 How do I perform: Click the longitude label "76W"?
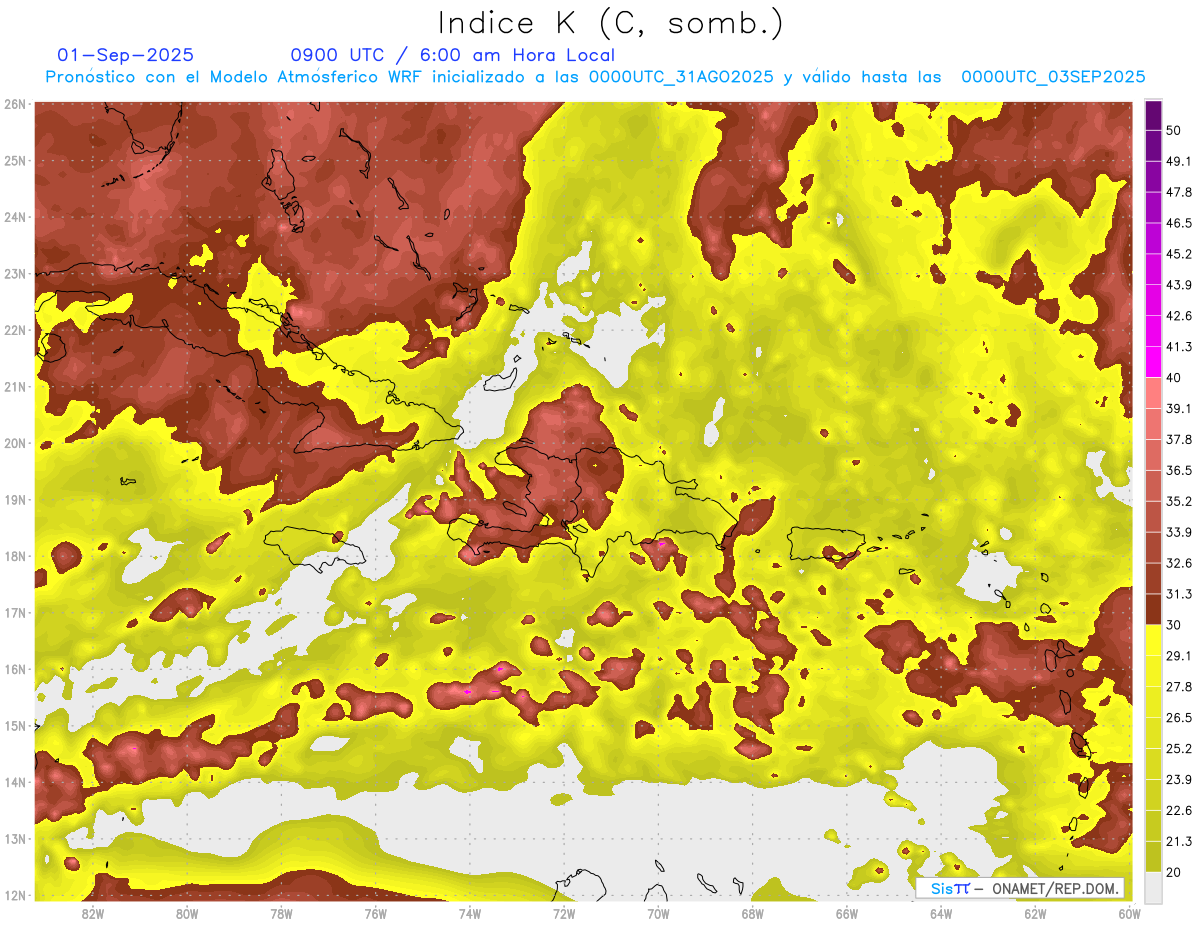click(x=376, y=914)
